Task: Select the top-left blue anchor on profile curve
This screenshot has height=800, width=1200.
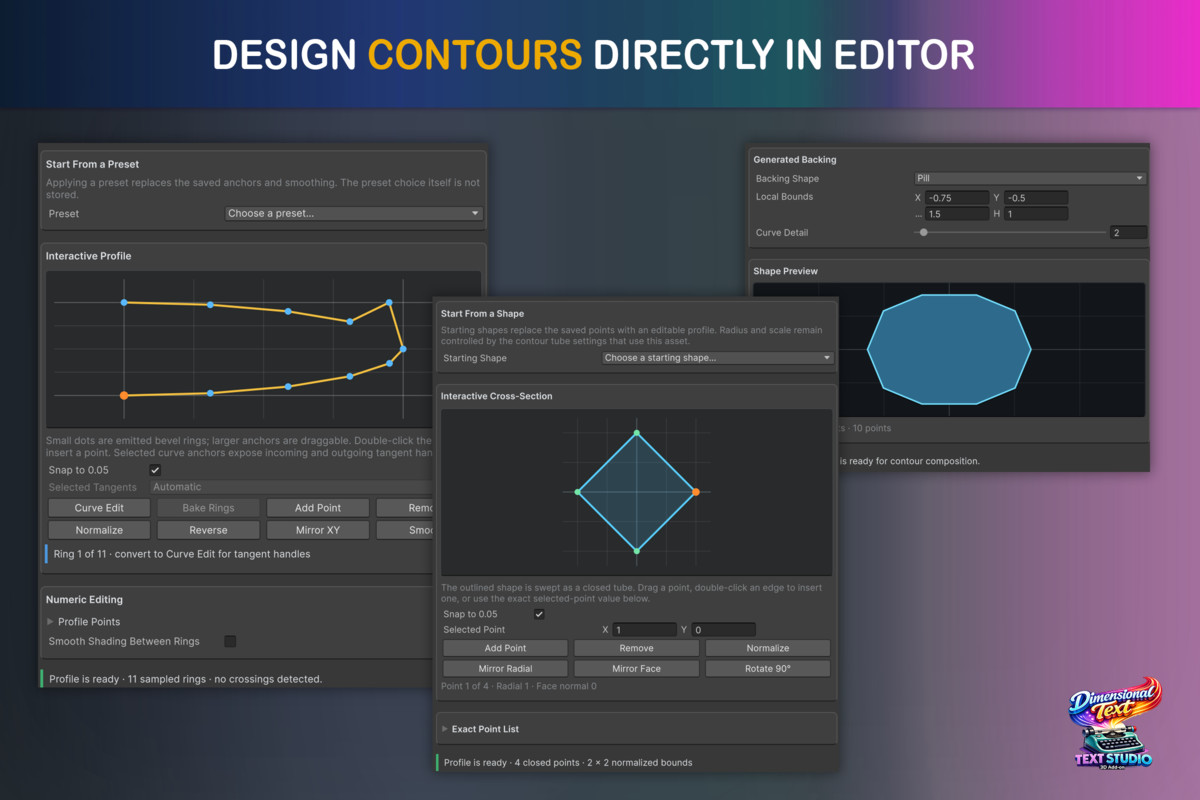Action: coord(124,302)
